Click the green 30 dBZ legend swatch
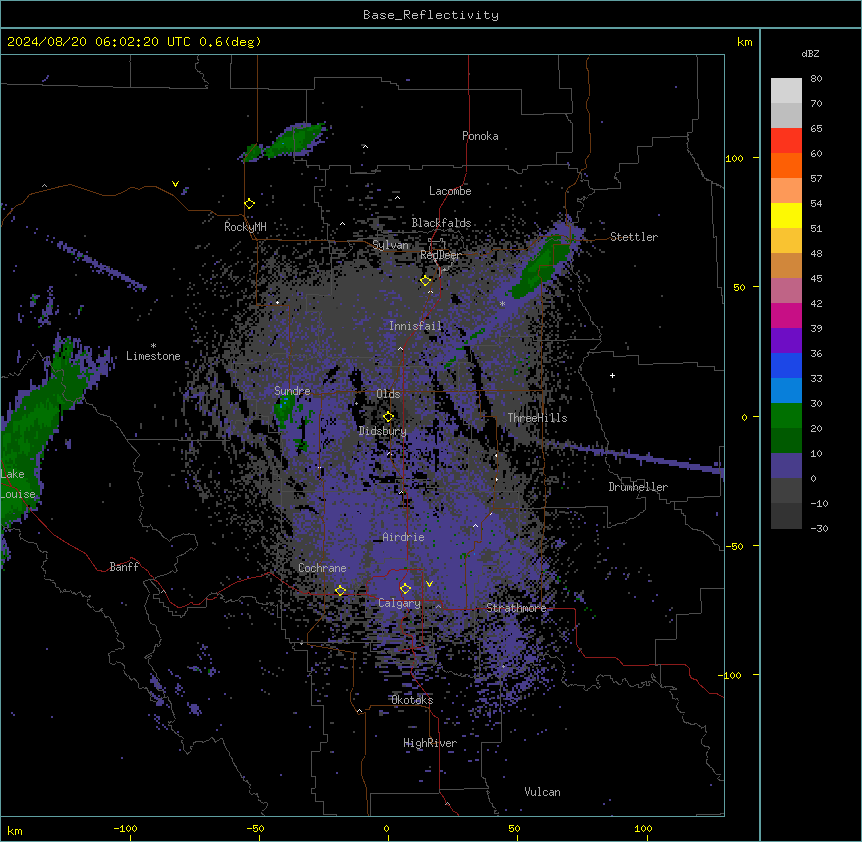The height and width of the screenshot is (842, 862). coord(786,416)
